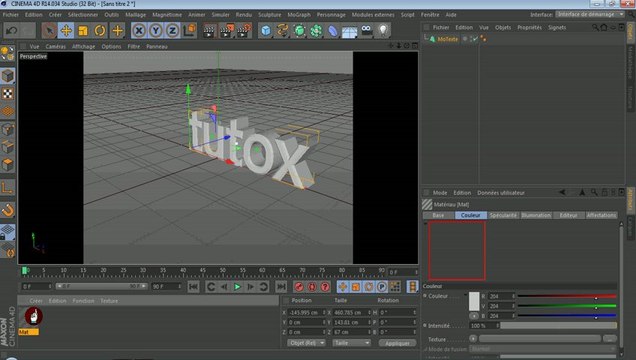Open texture arrow button beside Texture

click(473, 338)
